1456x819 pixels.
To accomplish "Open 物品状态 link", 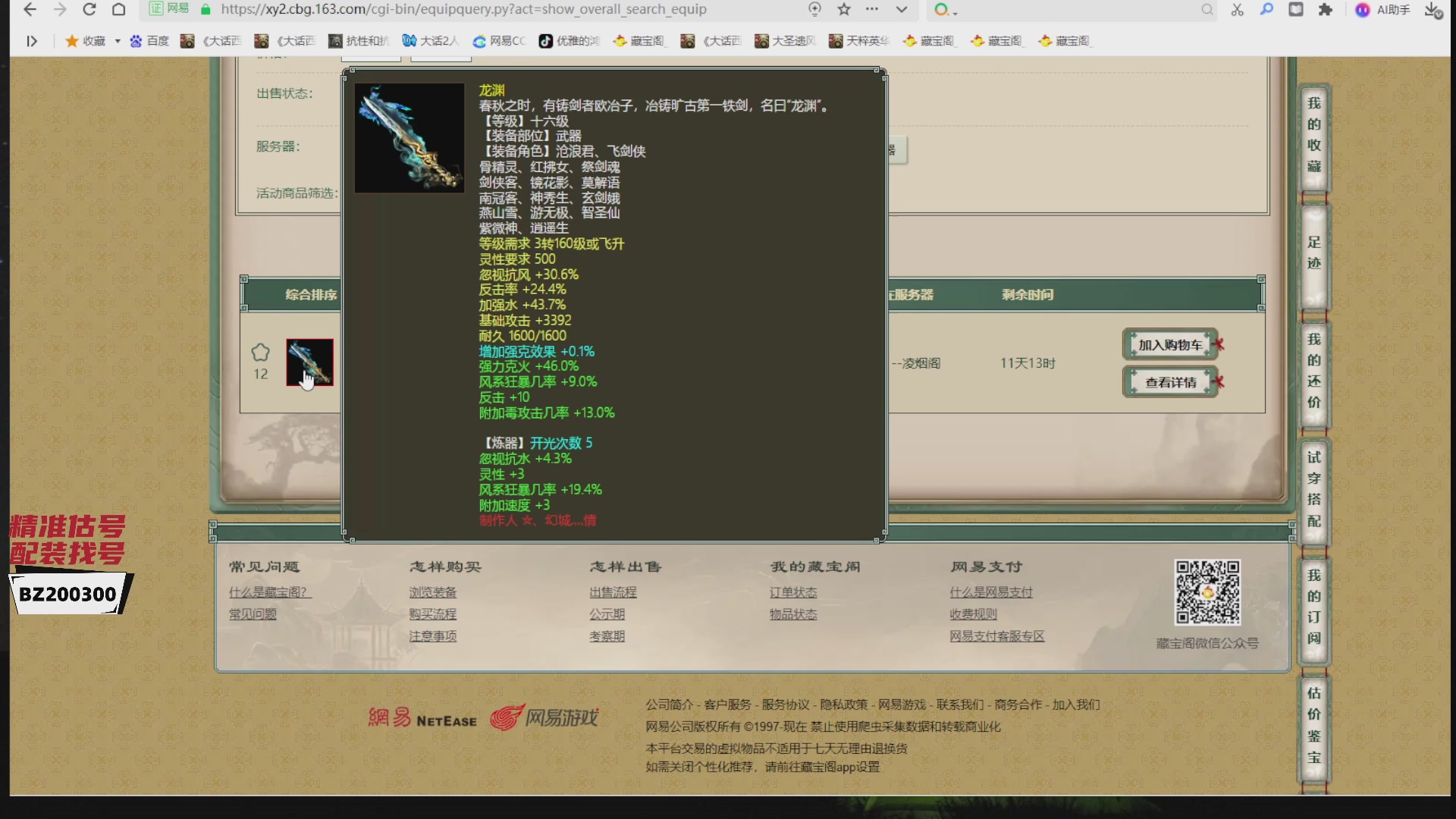I will [793, 614].
